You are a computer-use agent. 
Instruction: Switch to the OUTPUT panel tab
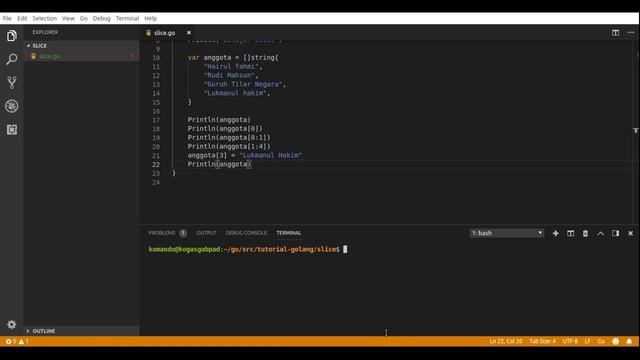point(207,233)
